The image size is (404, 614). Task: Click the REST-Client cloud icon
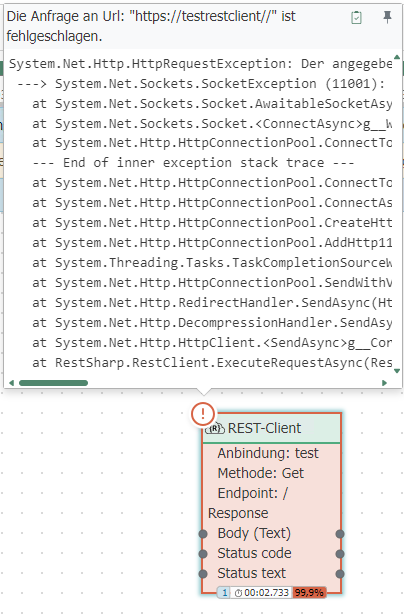[x=215, y=428]
